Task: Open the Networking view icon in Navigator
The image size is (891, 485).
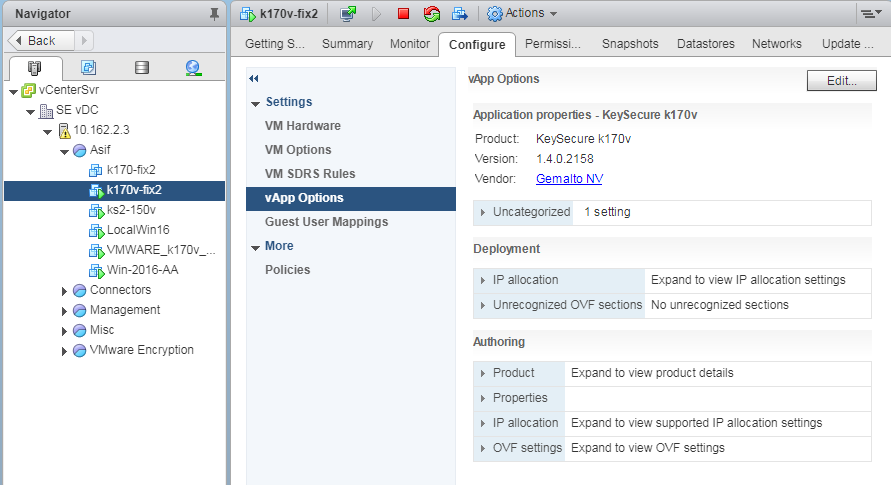Action: tap(193, 68)
